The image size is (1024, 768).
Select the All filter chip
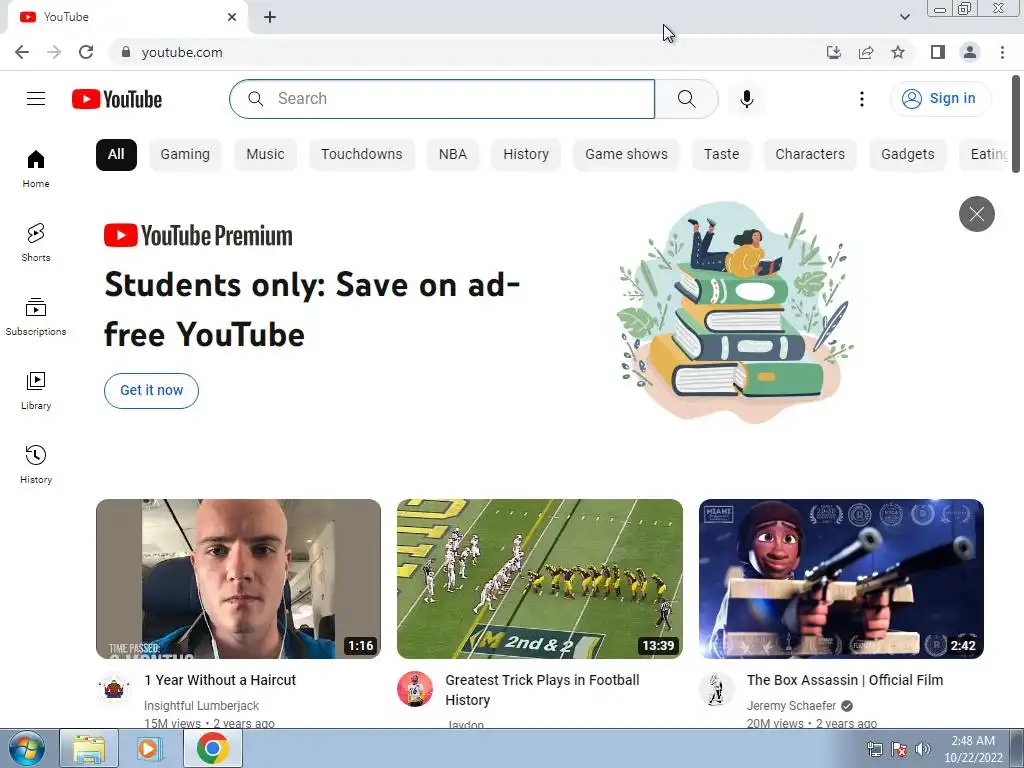pyautogui.click(x=116, y=155)
